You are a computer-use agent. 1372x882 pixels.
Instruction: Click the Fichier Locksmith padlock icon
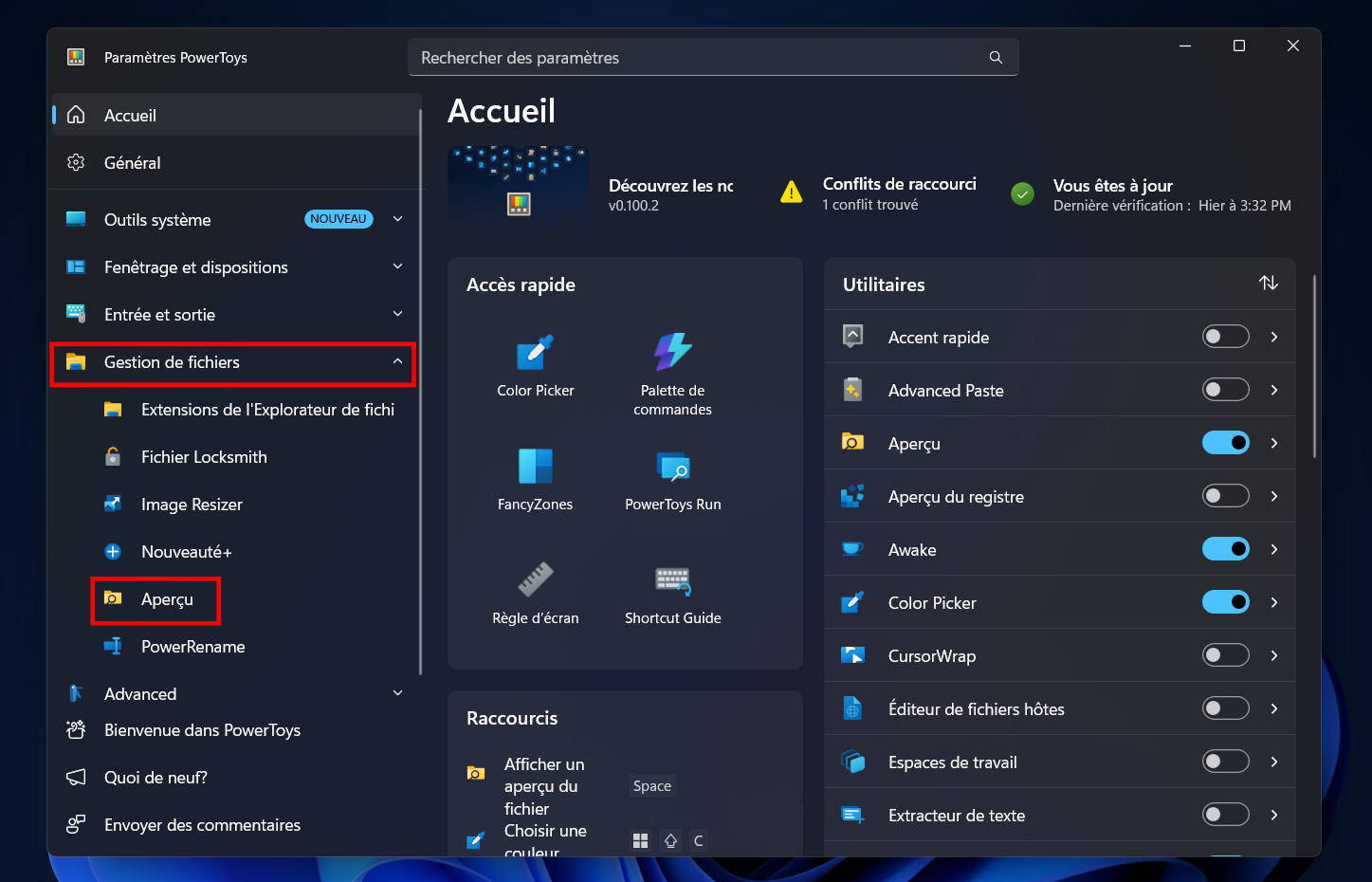(113, 456)
